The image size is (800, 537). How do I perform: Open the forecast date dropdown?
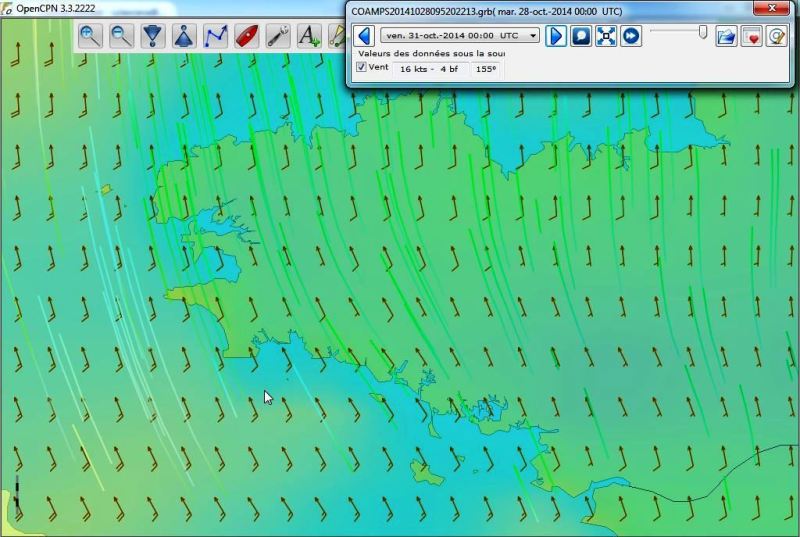tap(531, 36)
